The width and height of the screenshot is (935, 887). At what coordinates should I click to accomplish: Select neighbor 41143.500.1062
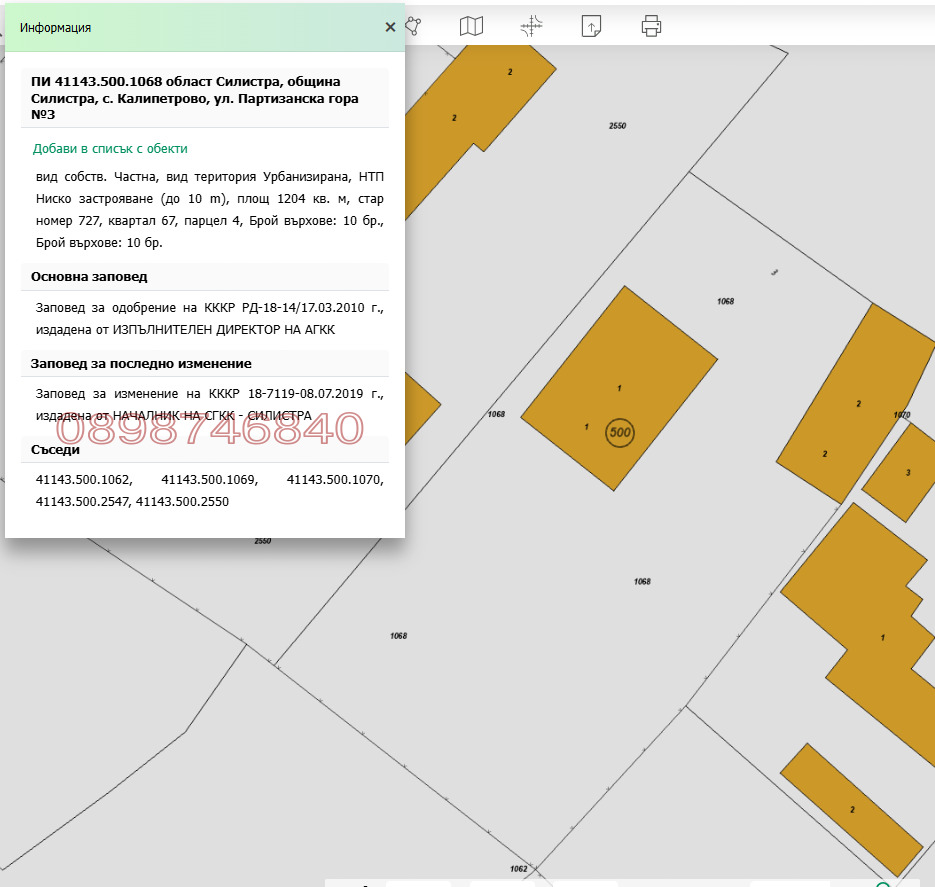pyautogui.click(x=84, y=480)
